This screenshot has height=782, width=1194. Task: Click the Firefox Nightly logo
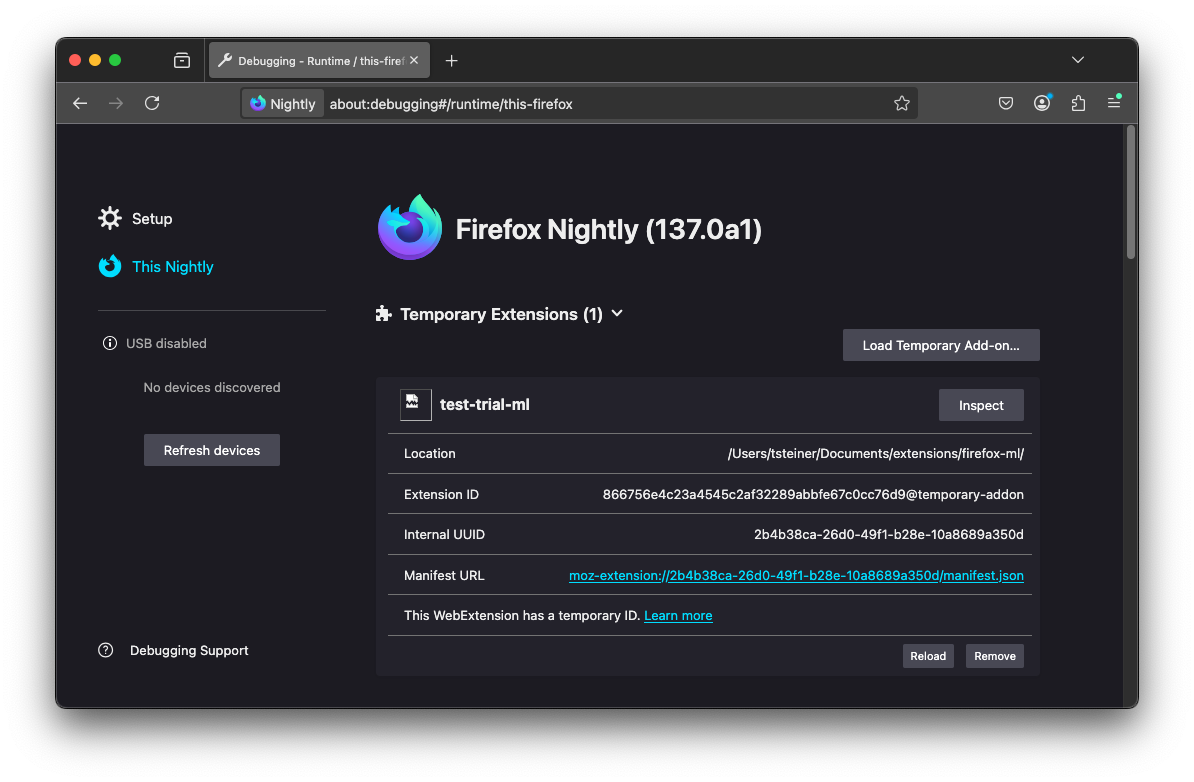point(410,228)
